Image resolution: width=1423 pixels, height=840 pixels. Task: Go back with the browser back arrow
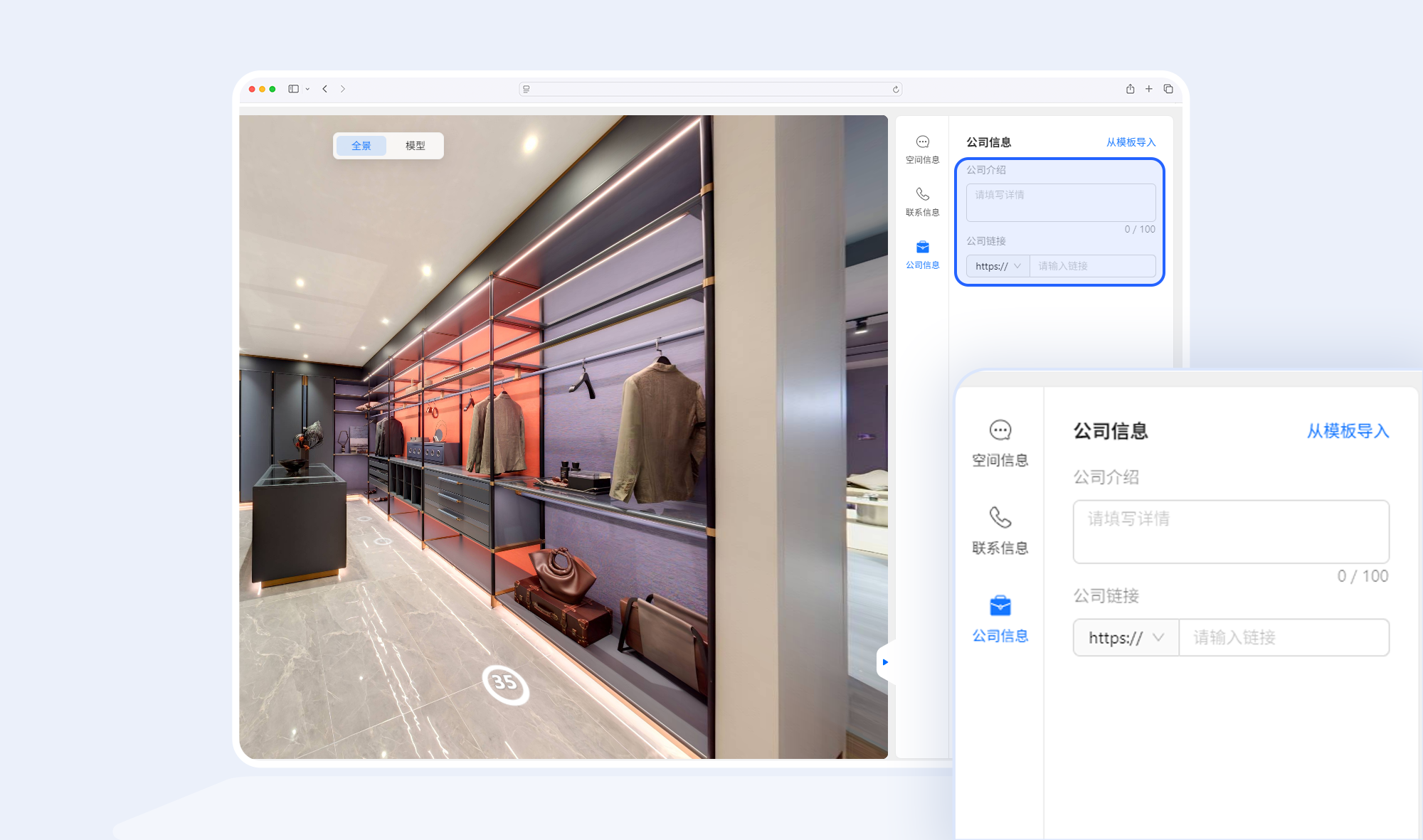(x=325, y=89)
